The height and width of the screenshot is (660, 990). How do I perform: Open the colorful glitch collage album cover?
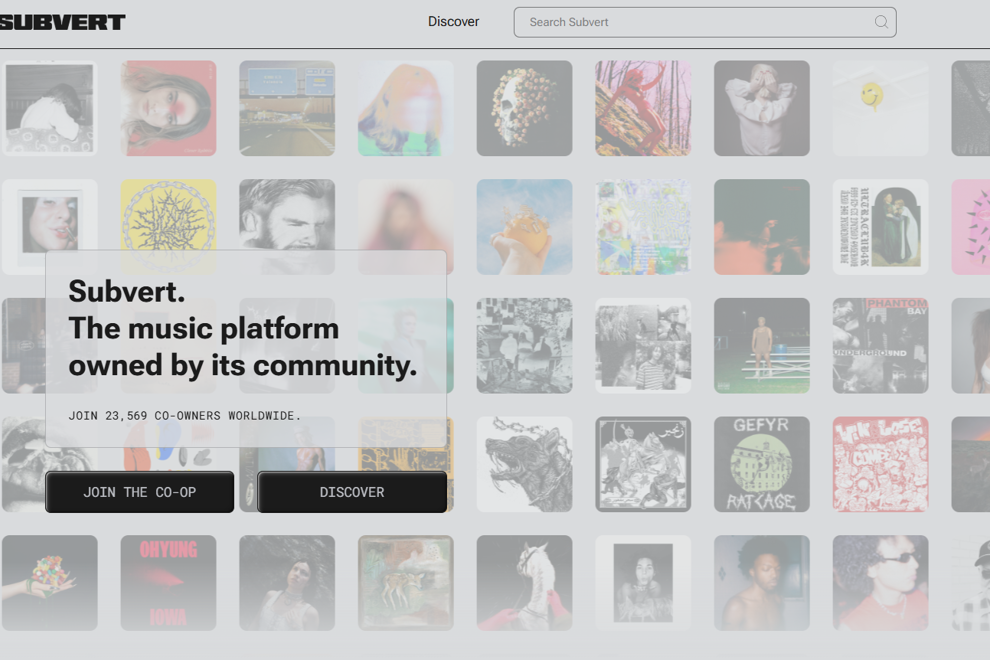click(643, 227)
